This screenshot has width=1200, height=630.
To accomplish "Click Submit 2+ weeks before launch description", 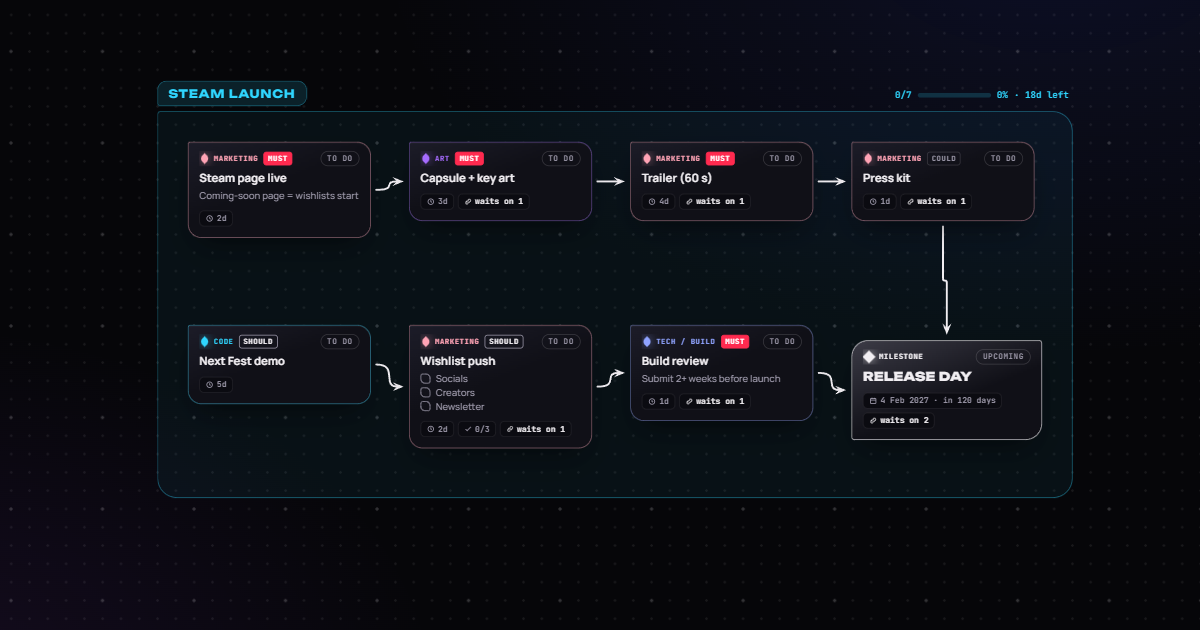I will tap(711, 379).
